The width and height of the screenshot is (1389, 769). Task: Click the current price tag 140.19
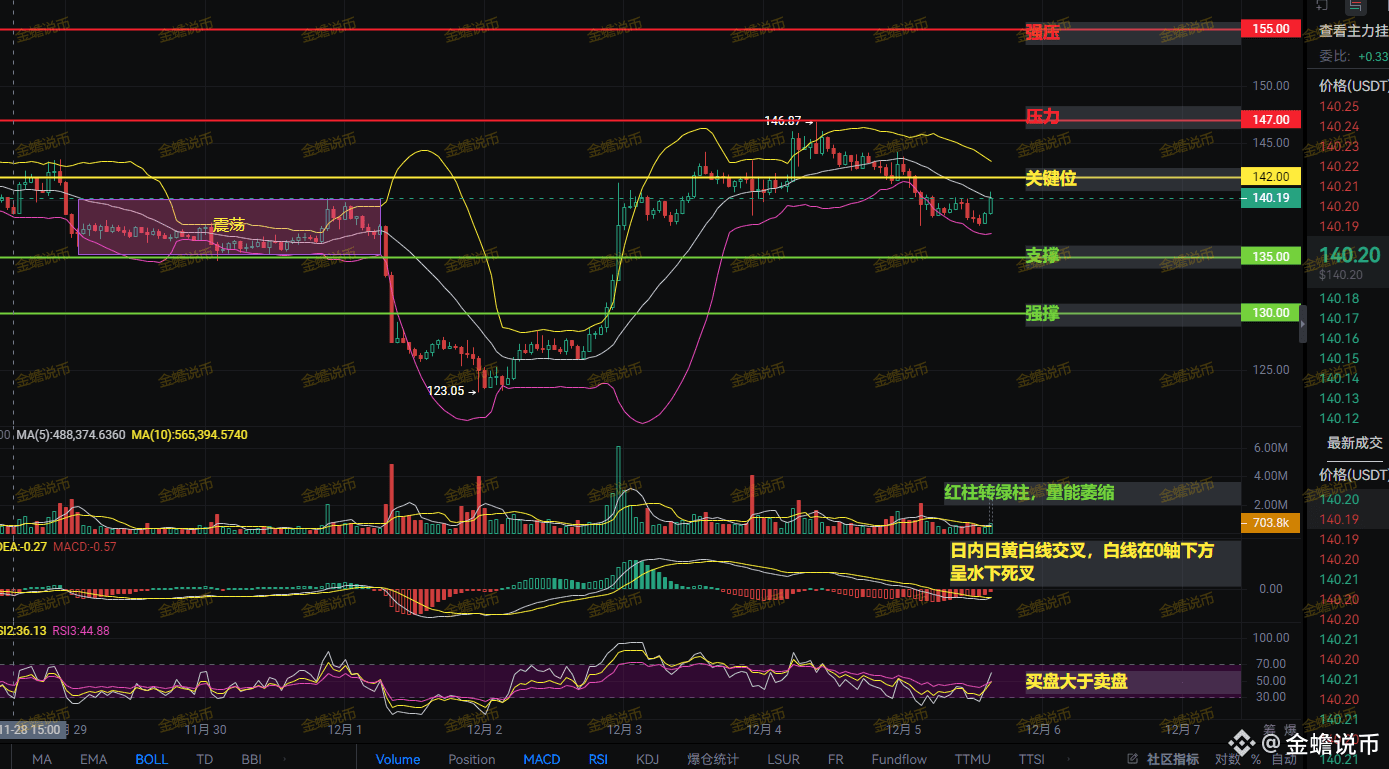click(x=1271, y=198)
